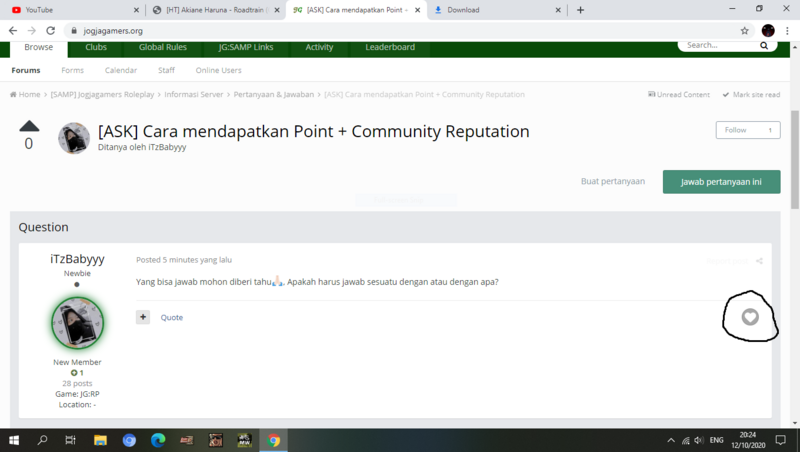Open taskbar search
Viewport: 800px width, 452px height.
coord(42,440)
